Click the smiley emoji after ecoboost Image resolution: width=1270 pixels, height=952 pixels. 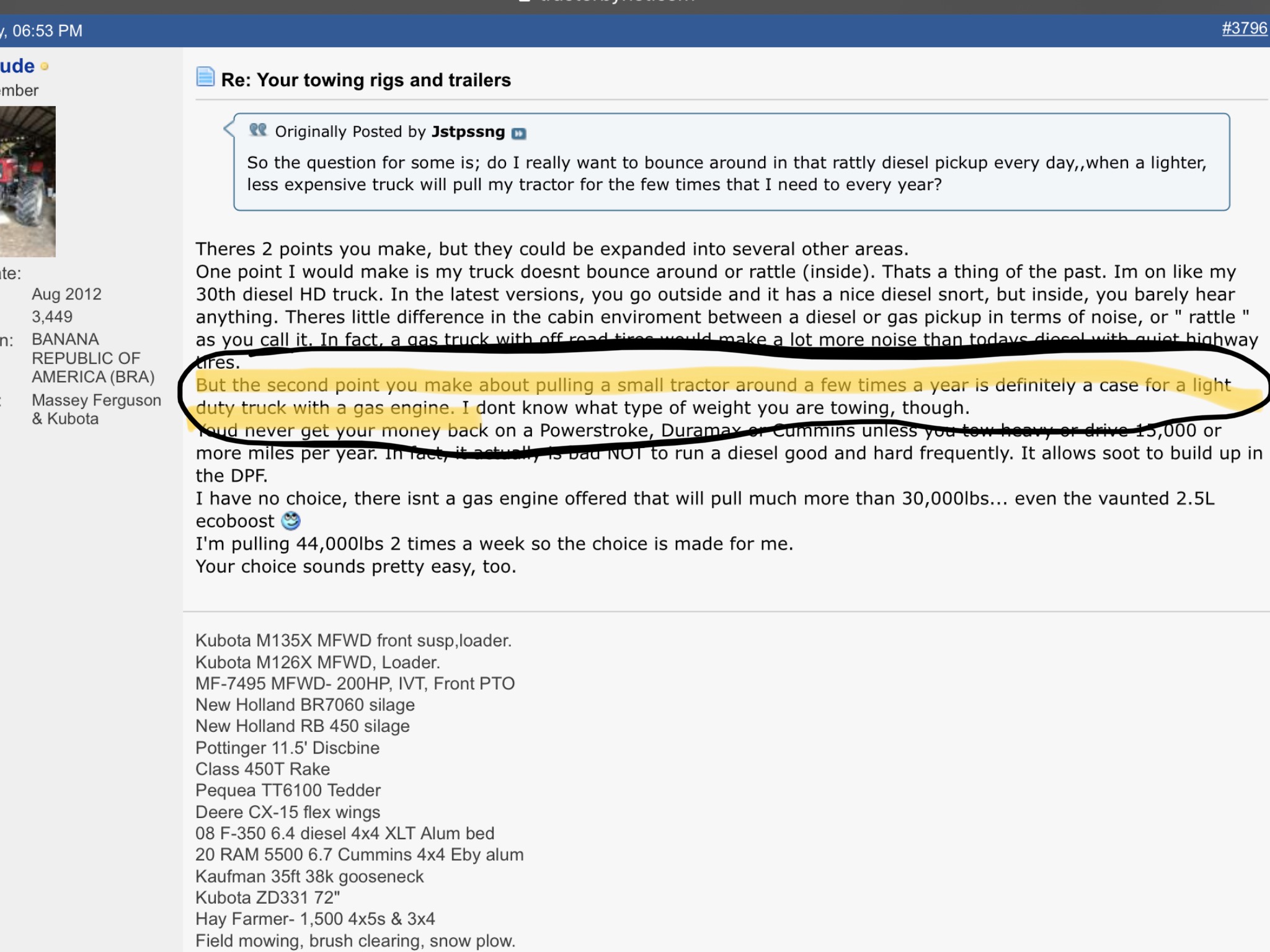pos(291,521)
